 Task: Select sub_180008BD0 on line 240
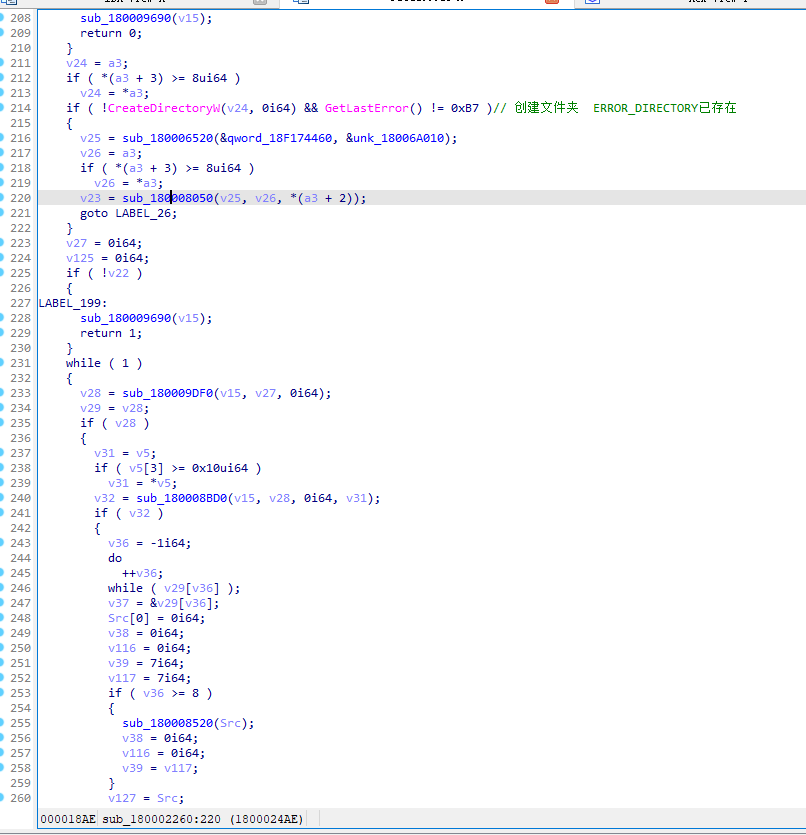pos(182,498)
